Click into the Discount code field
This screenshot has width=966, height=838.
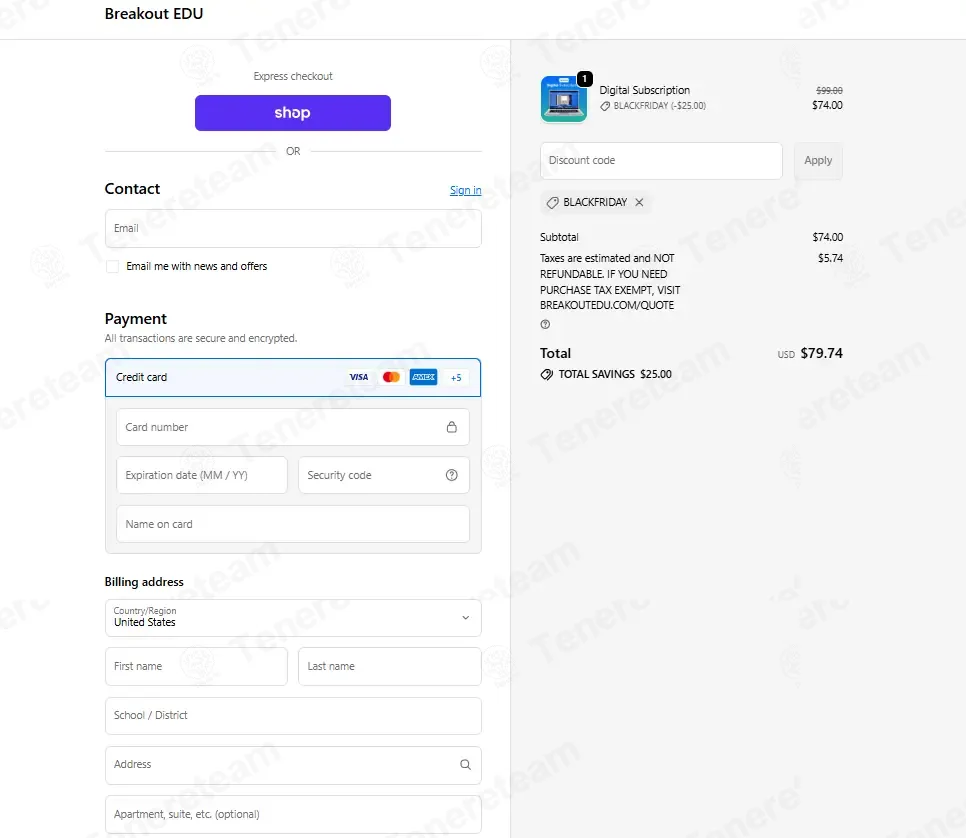pyautogui.click(x=661, y=160)
